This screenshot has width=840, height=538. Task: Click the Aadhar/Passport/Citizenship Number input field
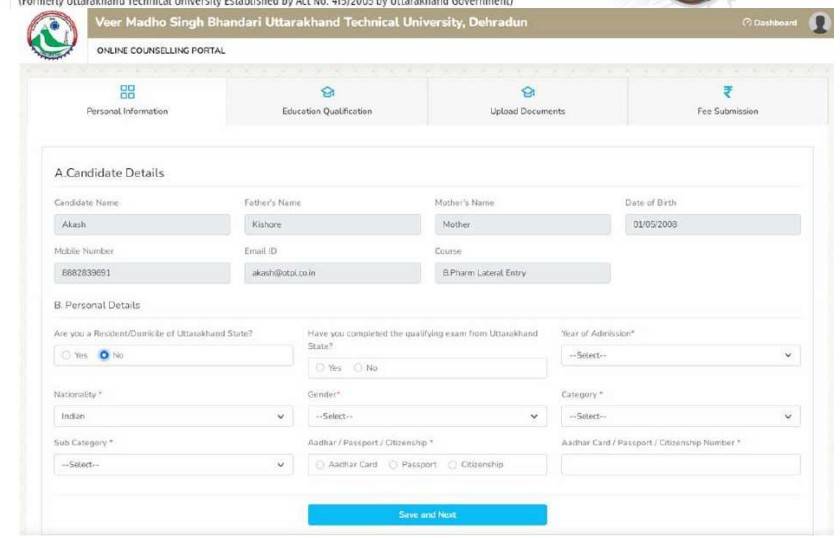[680, 465]
